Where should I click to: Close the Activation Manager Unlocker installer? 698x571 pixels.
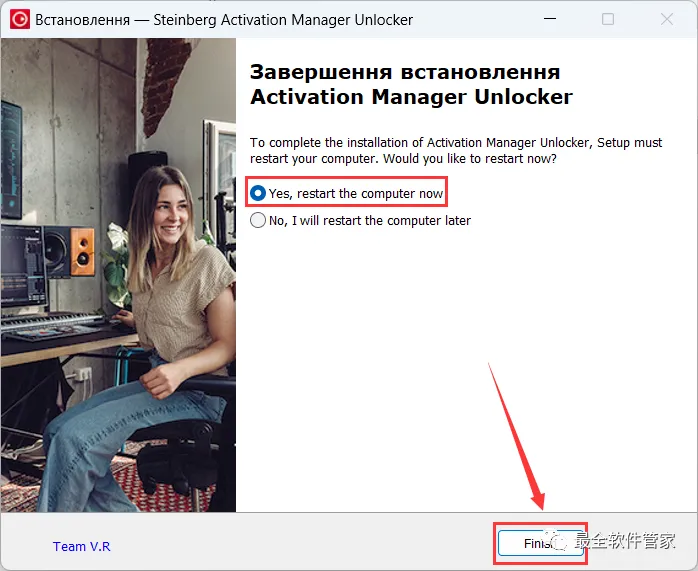point(667,19)
